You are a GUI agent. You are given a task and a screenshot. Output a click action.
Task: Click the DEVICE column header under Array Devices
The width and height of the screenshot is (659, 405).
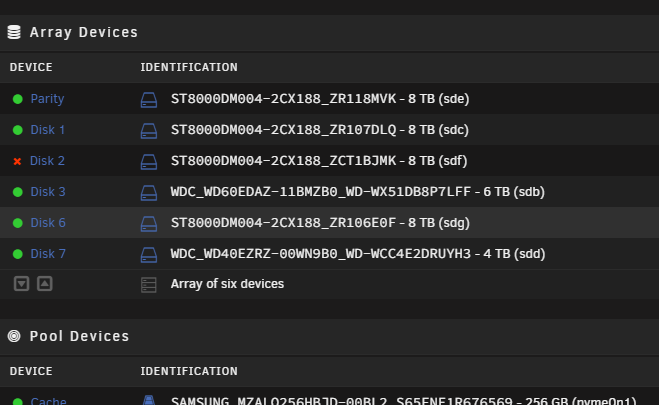31,67
